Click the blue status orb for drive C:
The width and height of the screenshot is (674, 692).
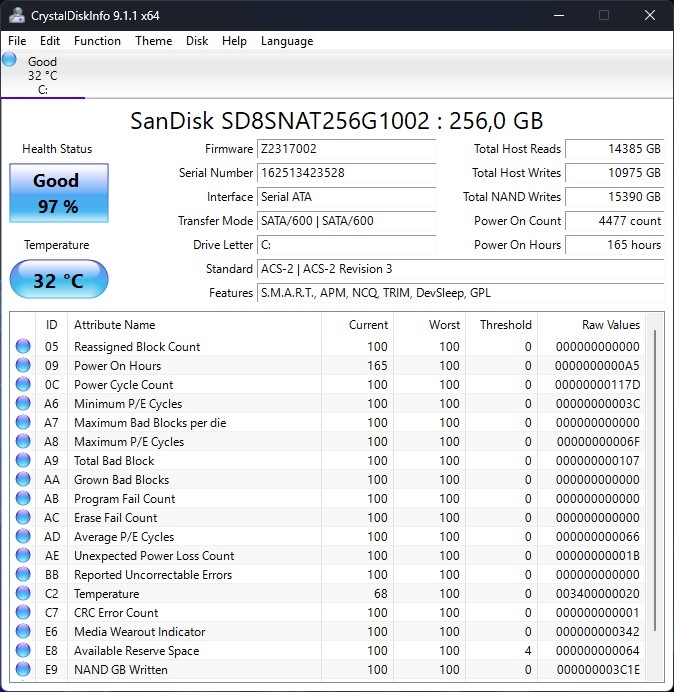[10, 60]
